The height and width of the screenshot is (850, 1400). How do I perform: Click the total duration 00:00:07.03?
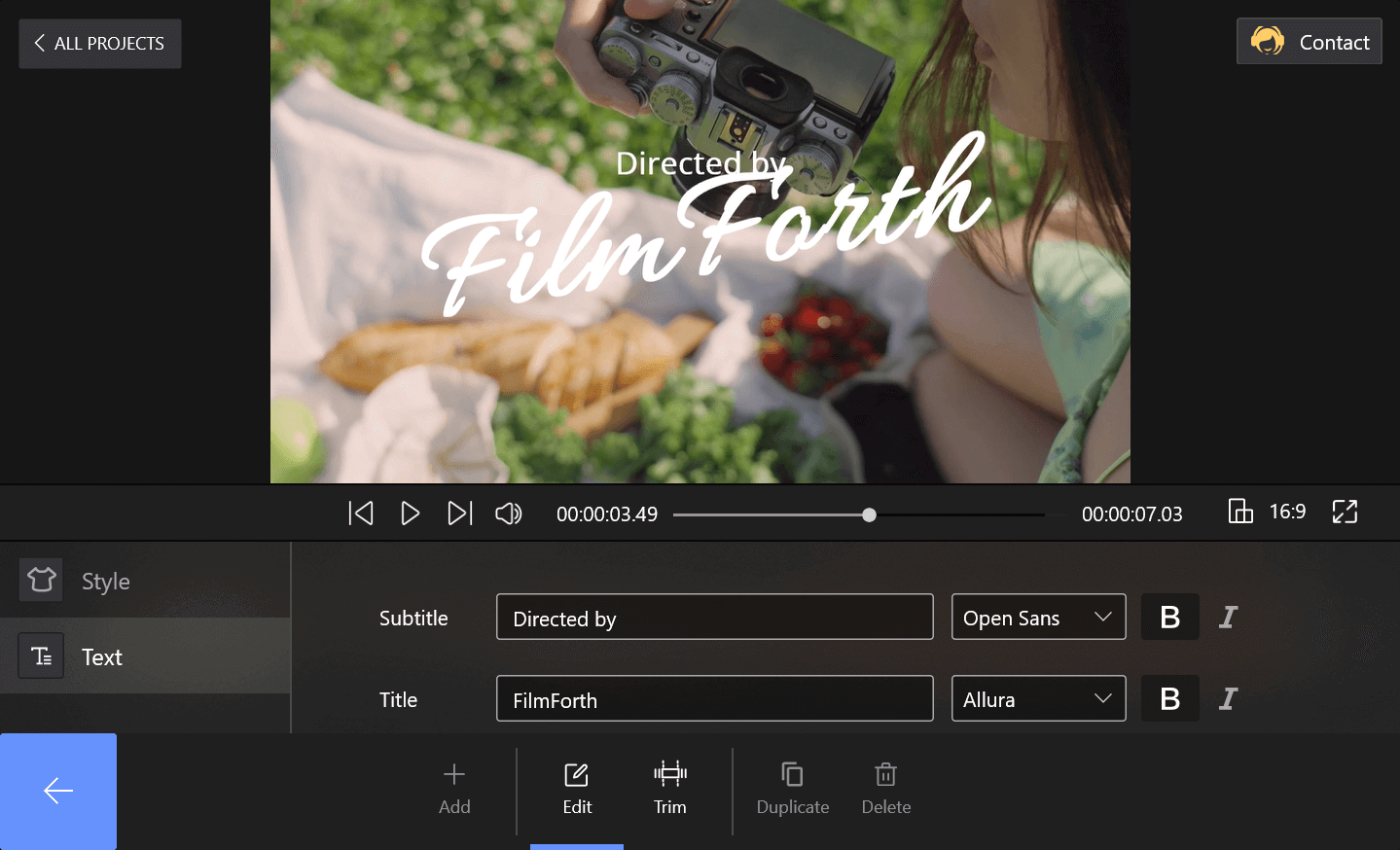pyautogui.click(x=1132, y=514)
